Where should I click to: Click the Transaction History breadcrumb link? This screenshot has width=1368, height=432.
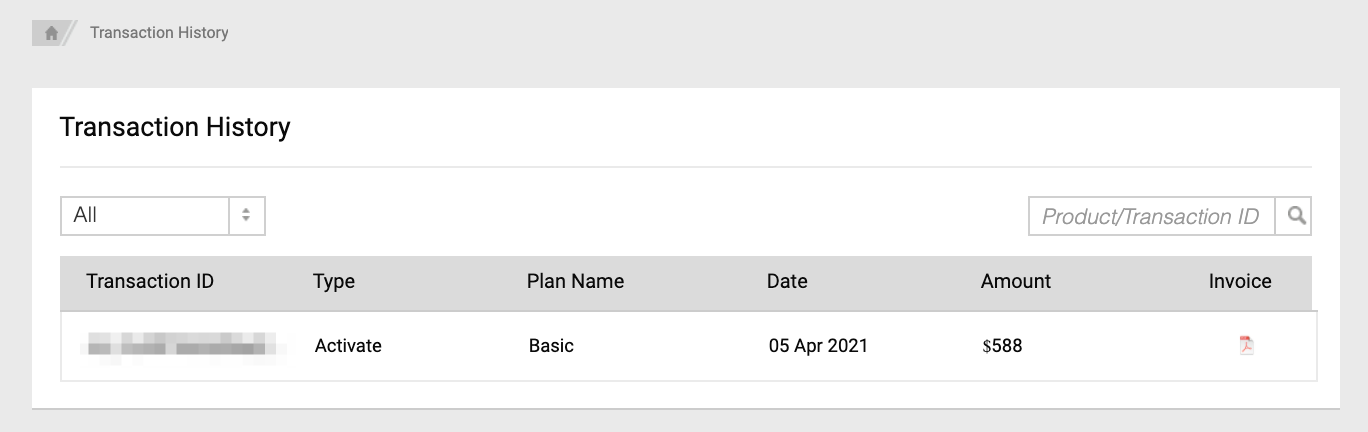(159, 33)
